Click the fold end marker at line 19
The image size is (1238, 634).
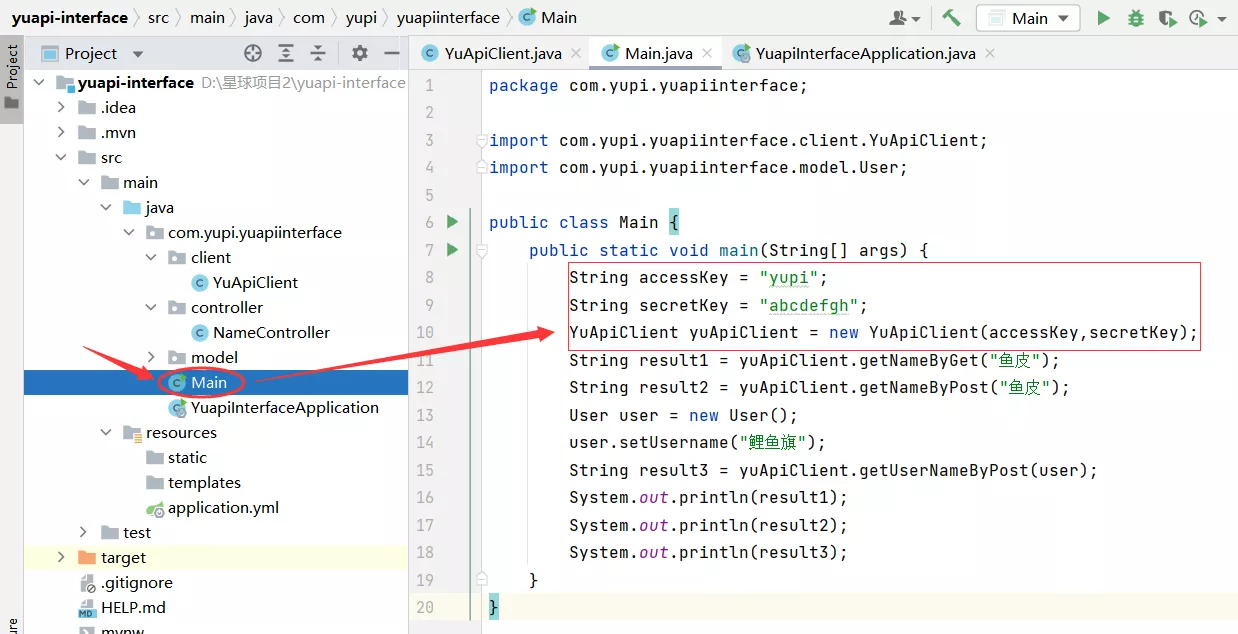pyautogui.click(x=481, y=579)
